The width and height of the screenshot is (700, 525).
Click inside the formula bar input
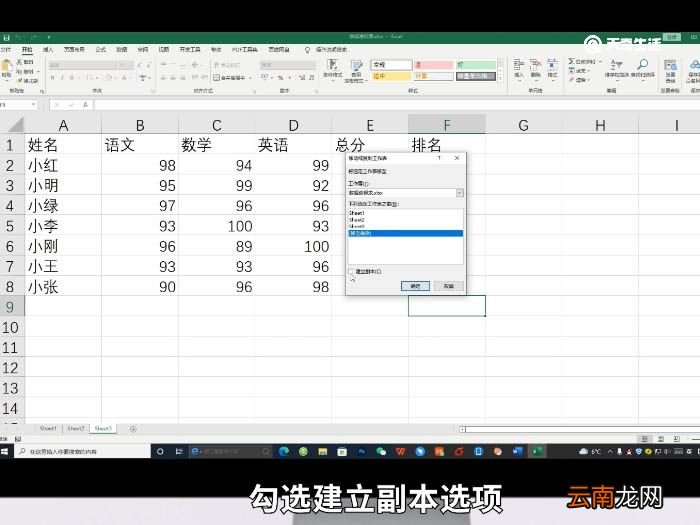pyautogui.click(x=396, y=105)
